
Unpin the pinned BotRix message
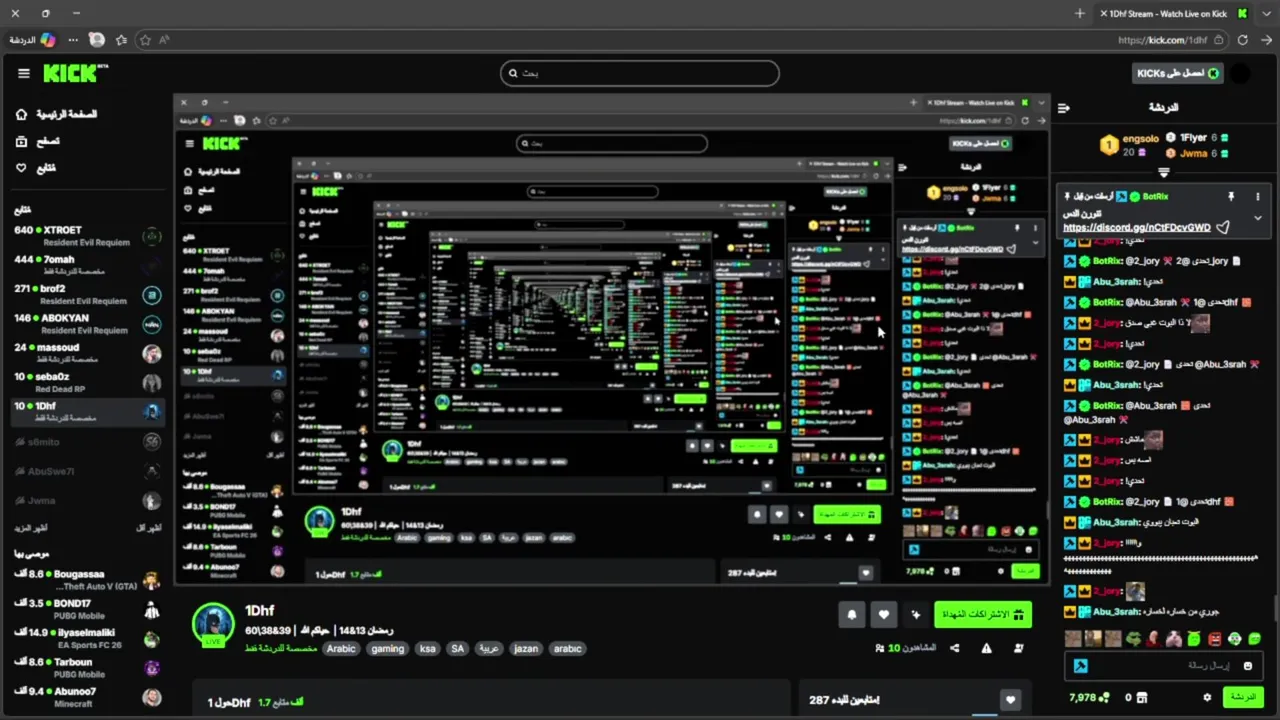point(1231,196)
